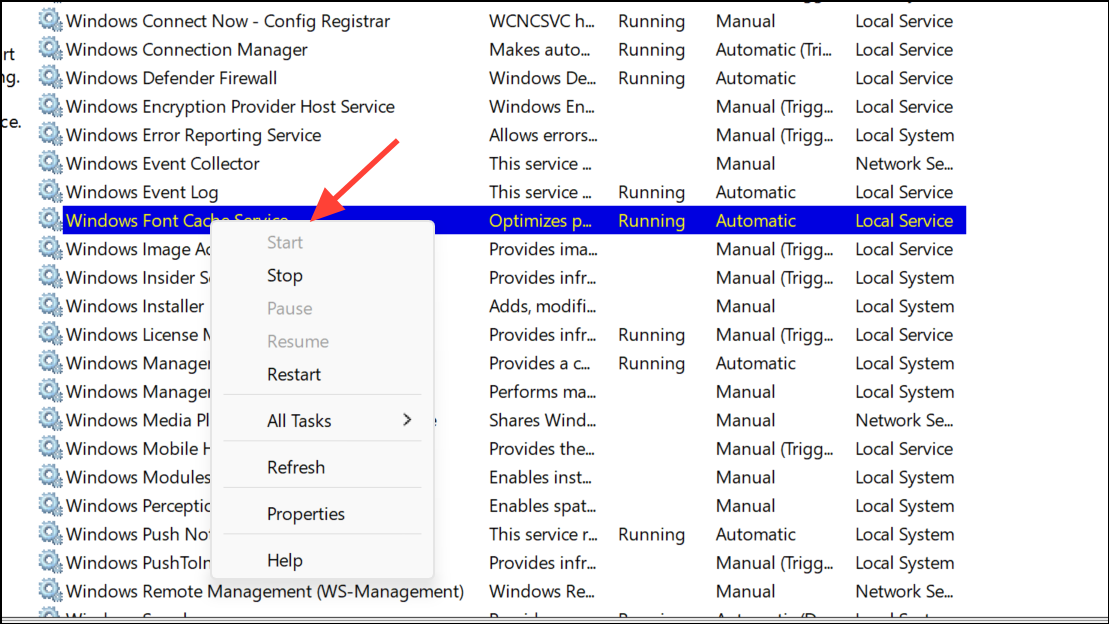Click Running status of Windows Event Log

(x=651, y=192)
